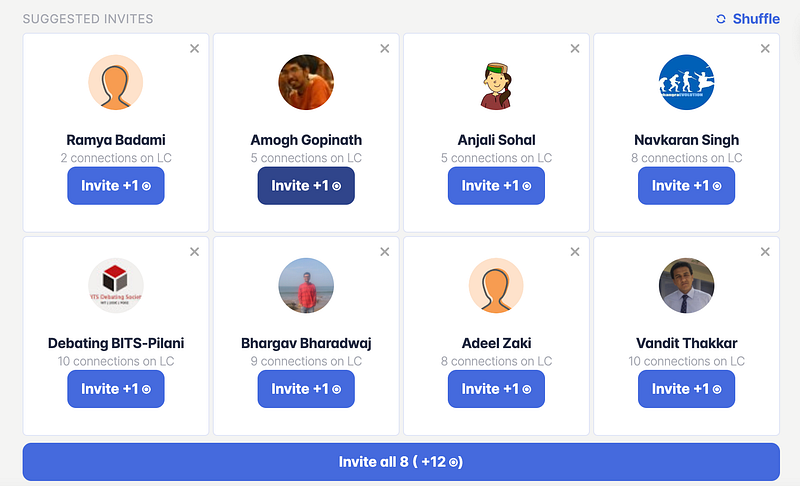Dismiss the Amogh Gopinath suggestion
The width and height of the screenshot is (800, 486).
[x=385, y=48]
